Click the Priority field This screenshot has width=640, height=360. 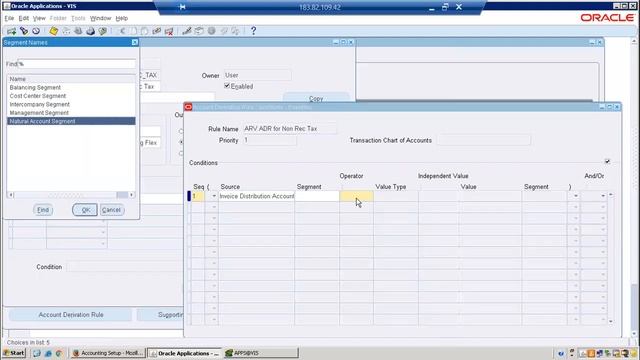tap(269, 140)
